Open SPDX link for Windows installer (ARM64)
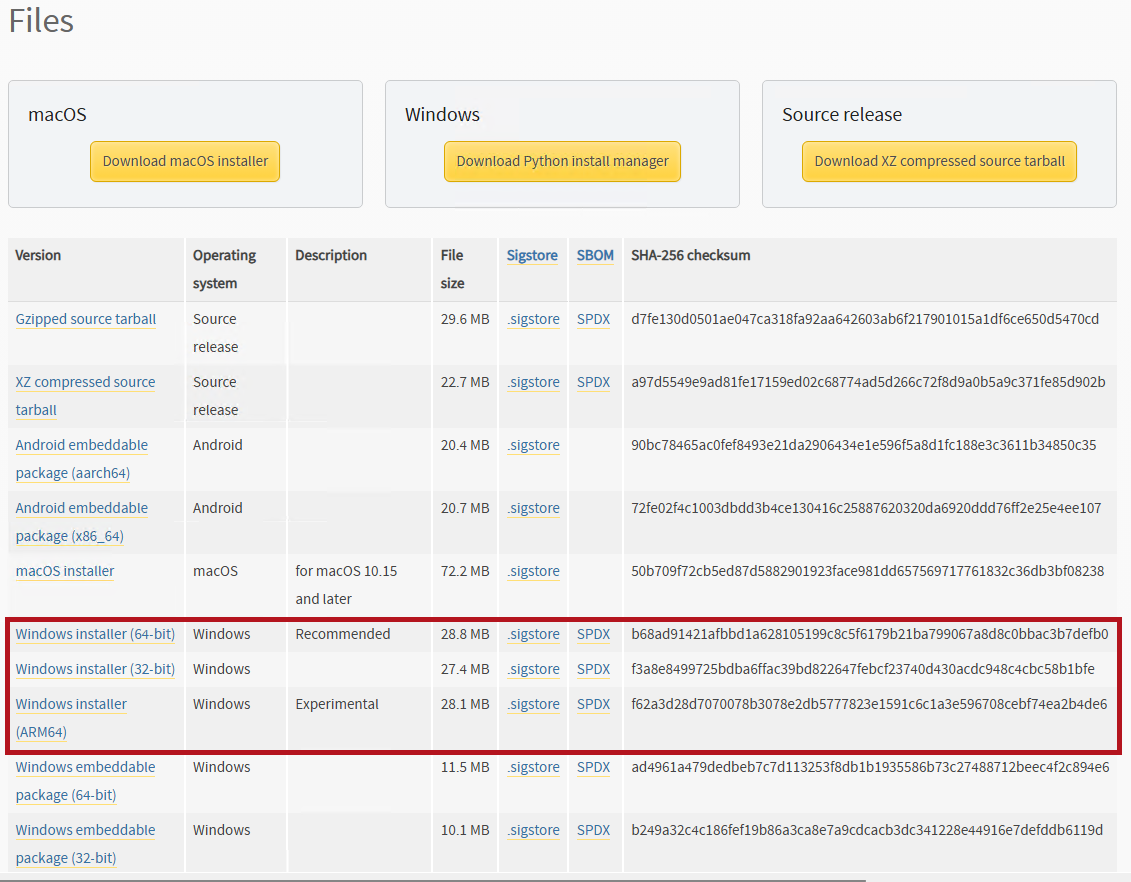 [x=593, y=704]
